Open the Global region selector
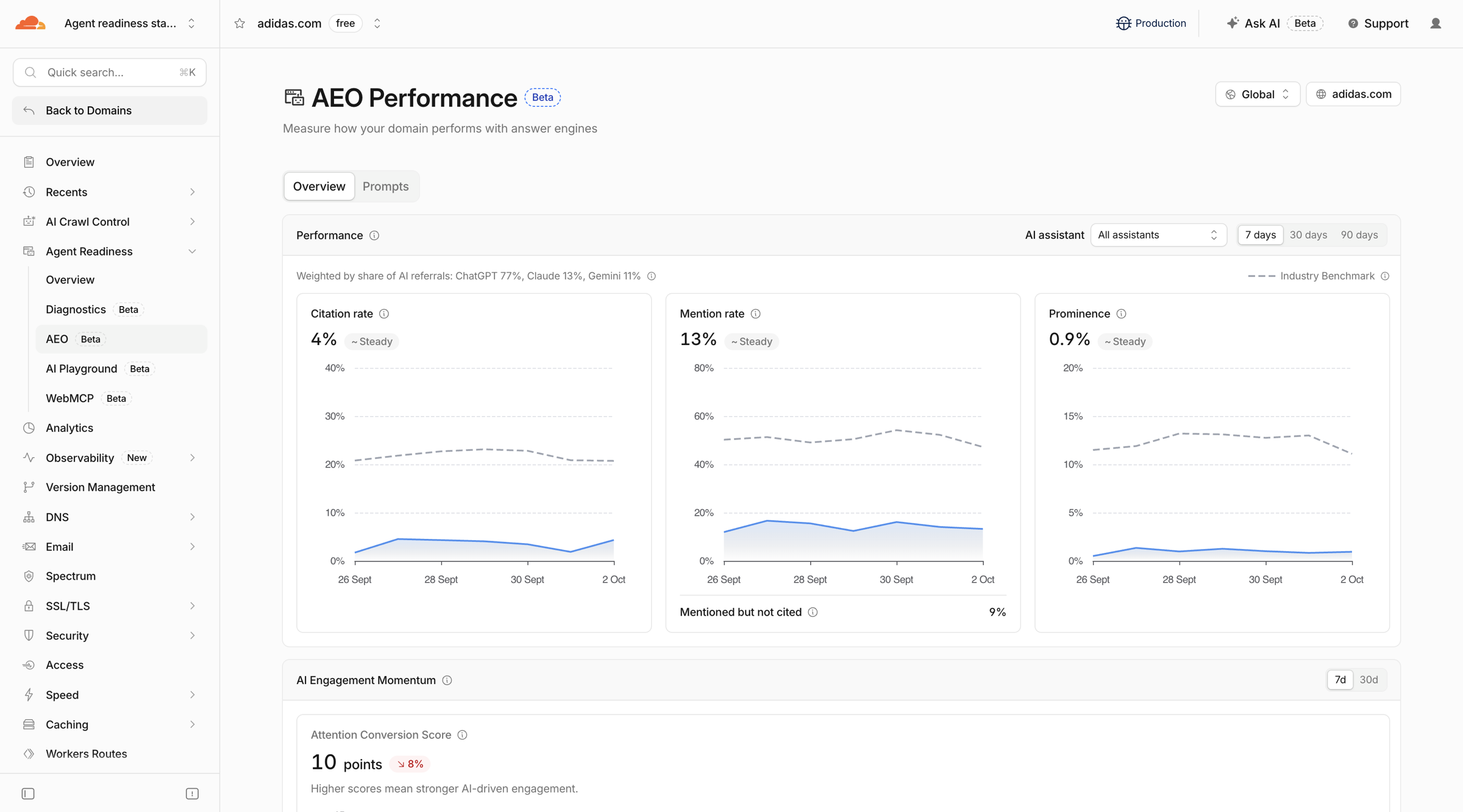 (x=1258, y=94)
